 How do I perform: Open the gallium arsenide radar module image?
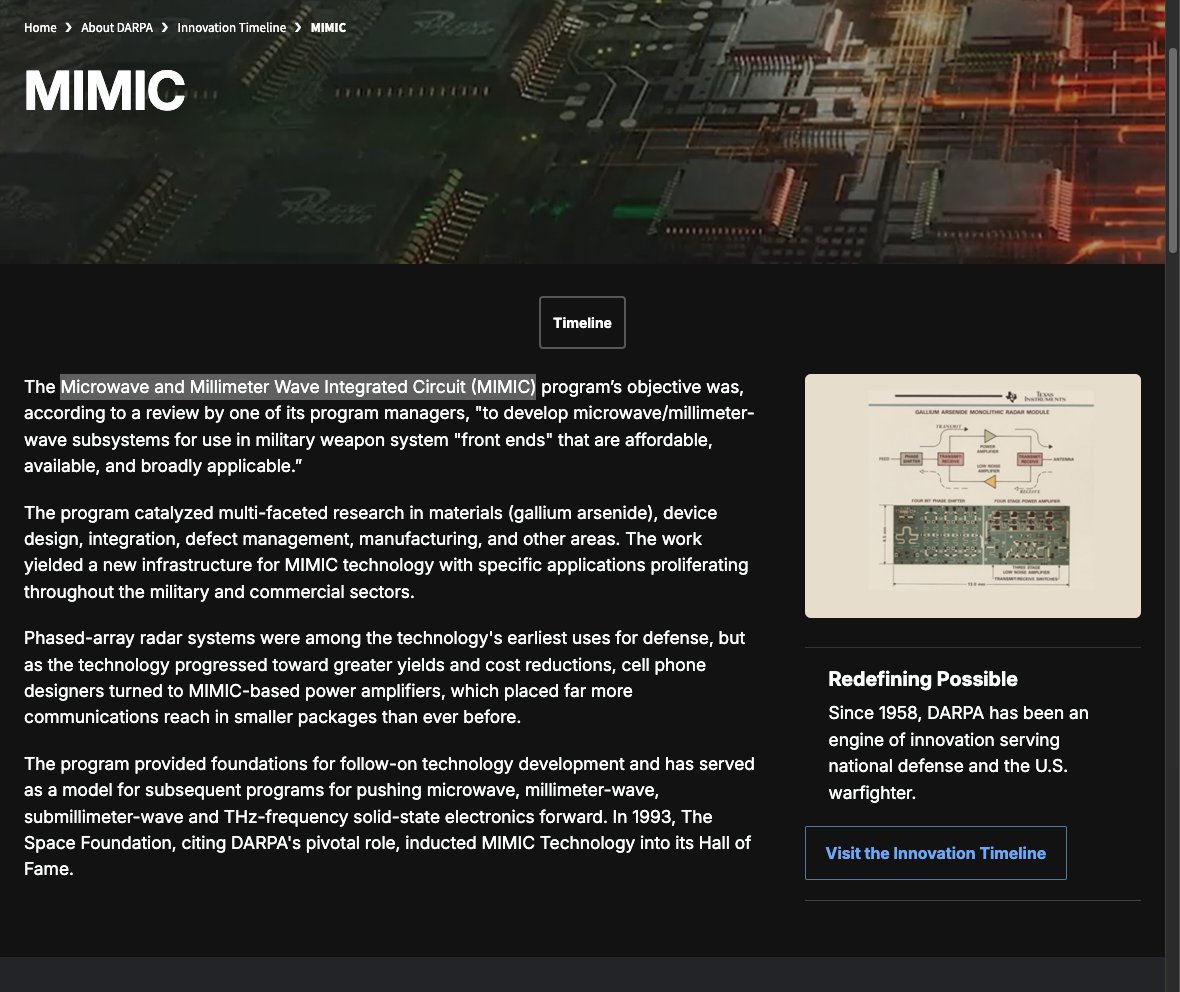click(x=972, y=496)
